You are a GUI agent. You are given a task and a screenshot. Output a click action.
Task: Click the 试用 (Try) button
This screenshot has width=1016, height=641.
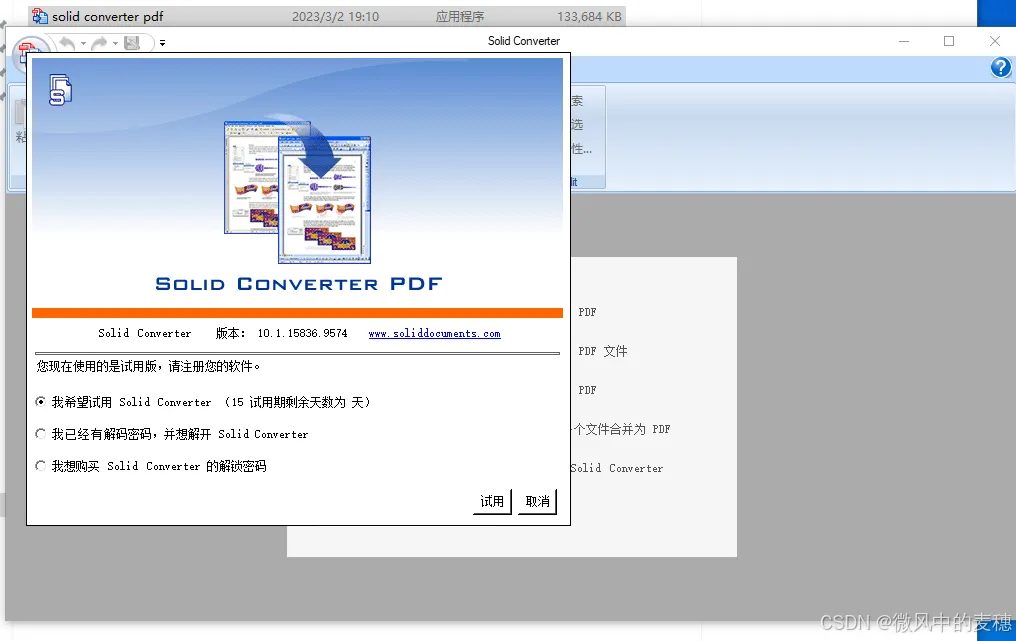[492, 502]
